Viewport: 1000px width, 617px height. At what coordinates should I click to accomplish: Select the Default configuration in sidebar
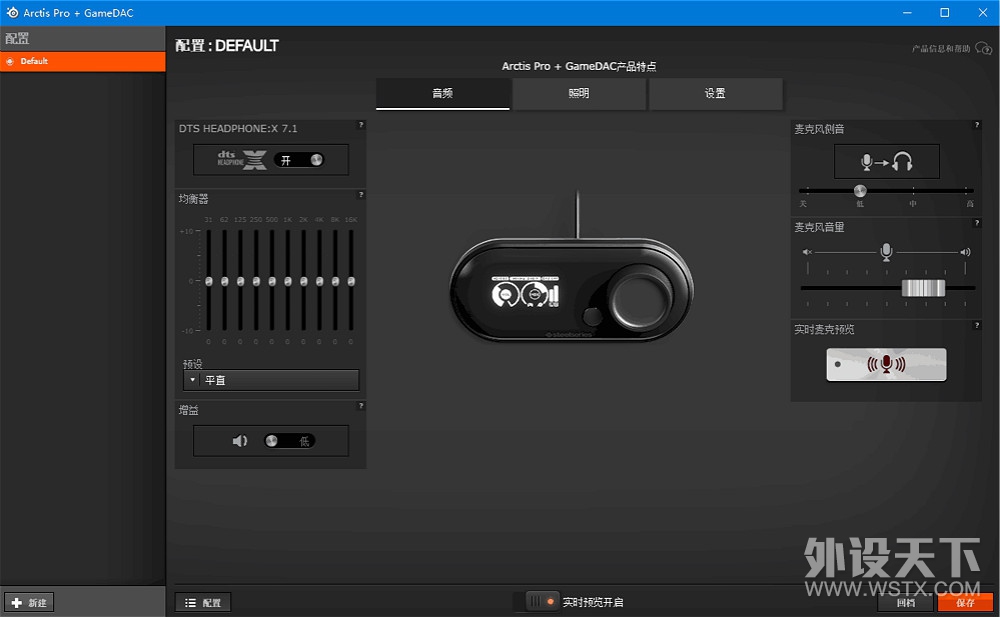tap(83, 61)
